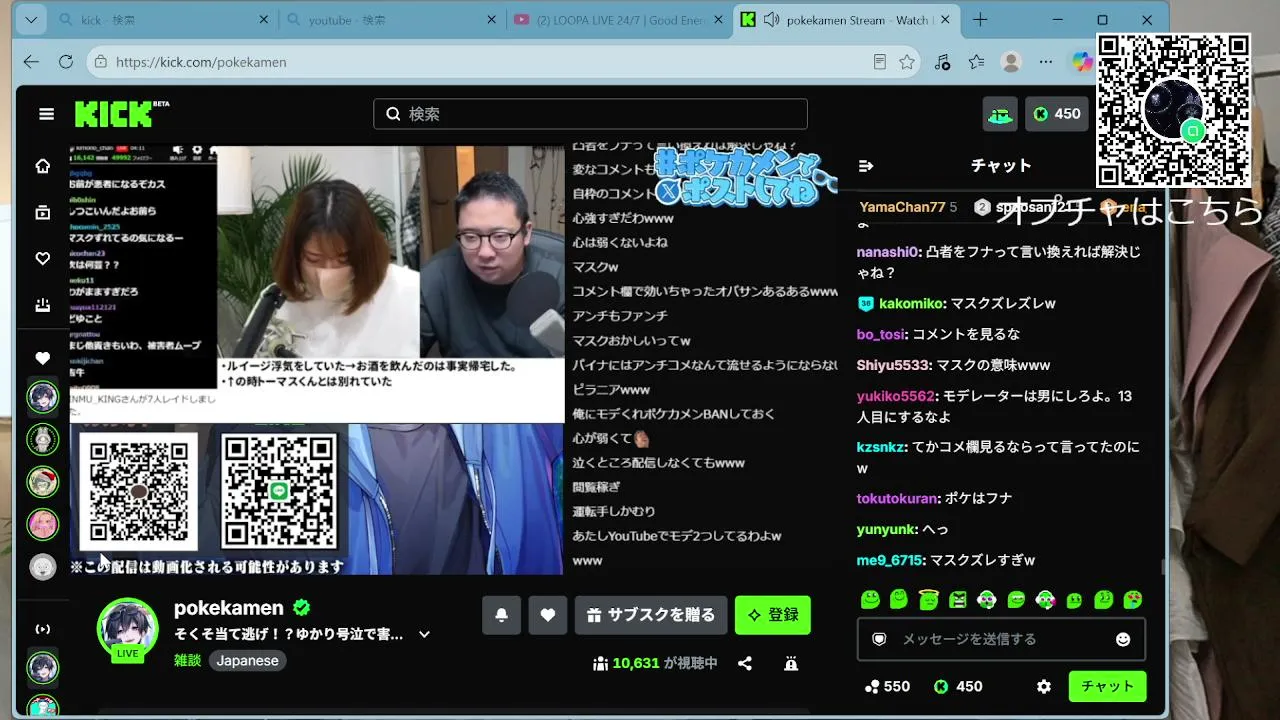Switch to the 'kick - 検索' browser tab
The width and height of the screenshot is (1280, 720).
pyautogui.click(x=163, y=20)
